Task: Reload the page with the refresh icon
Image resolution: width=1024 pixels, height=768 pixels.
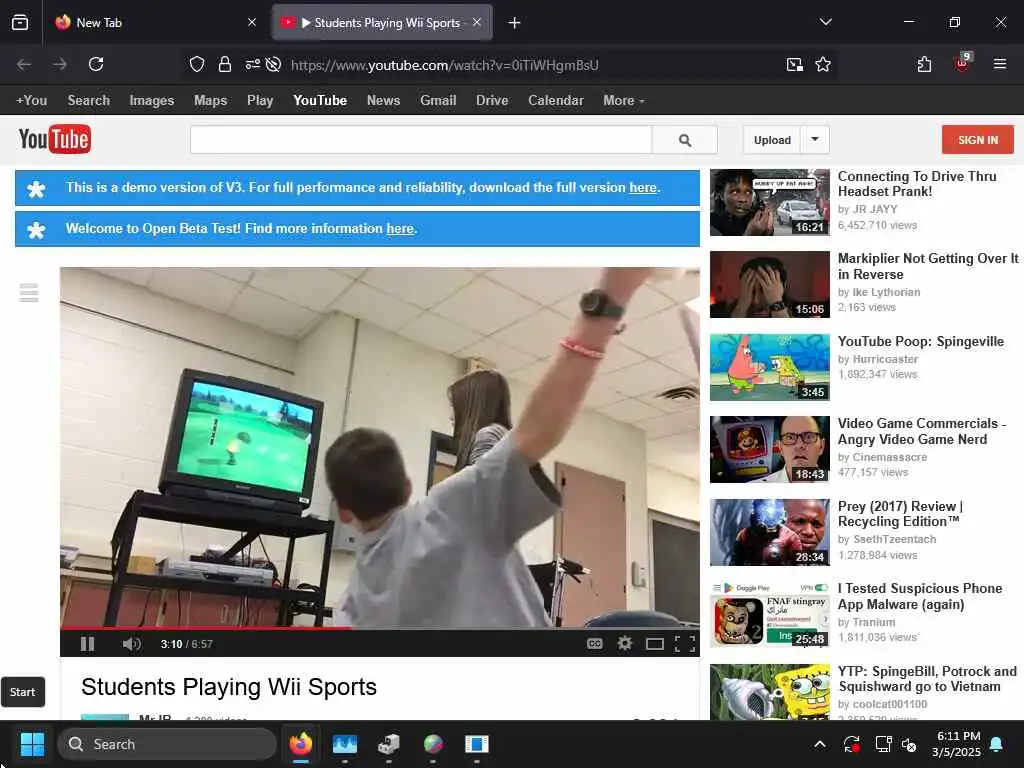Action: pos(96,64)
